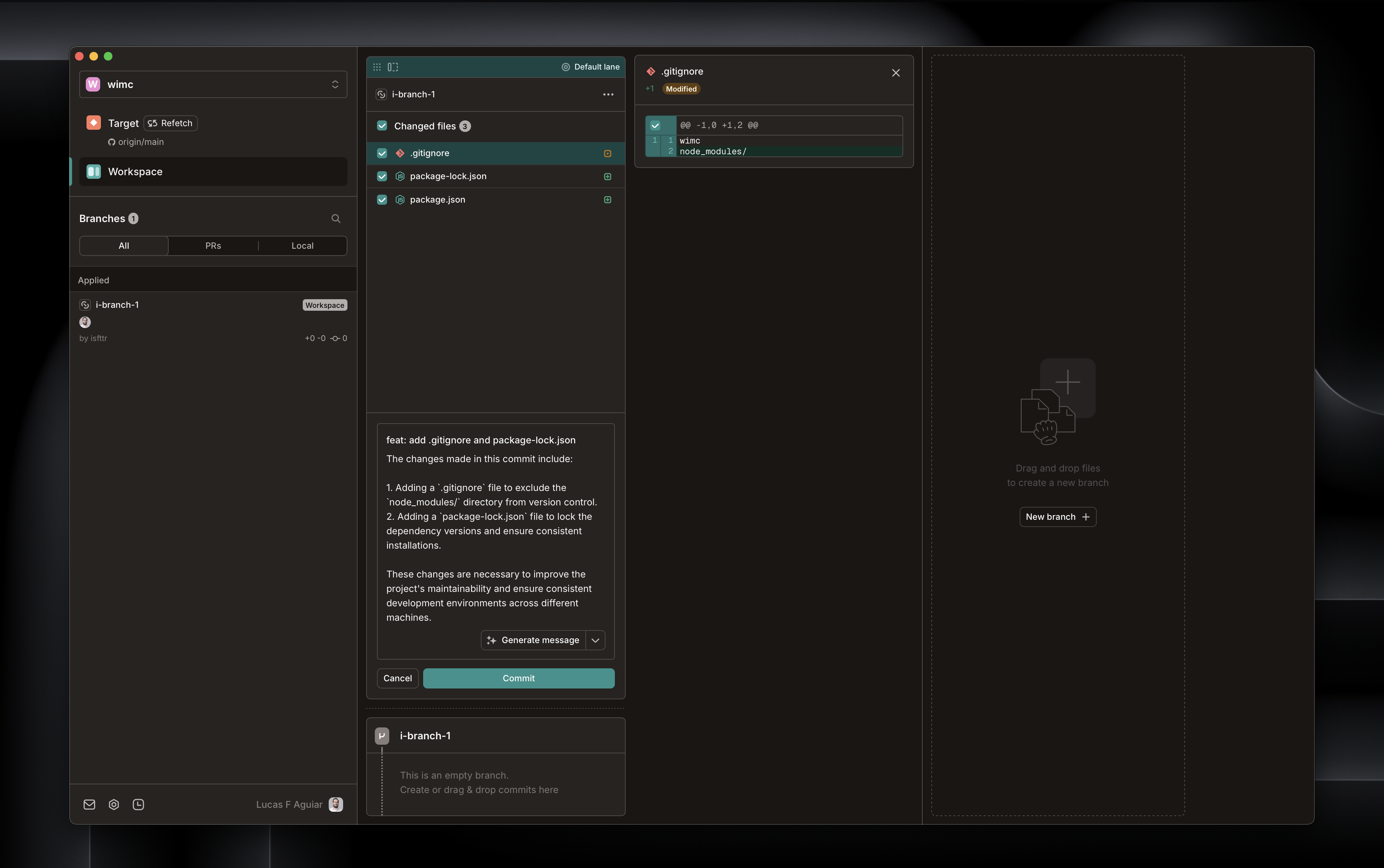Click the Workspace badge on i-branch-1
Image resolution: width=1384 pixels, height=868 pixels.
pos(325,305)
